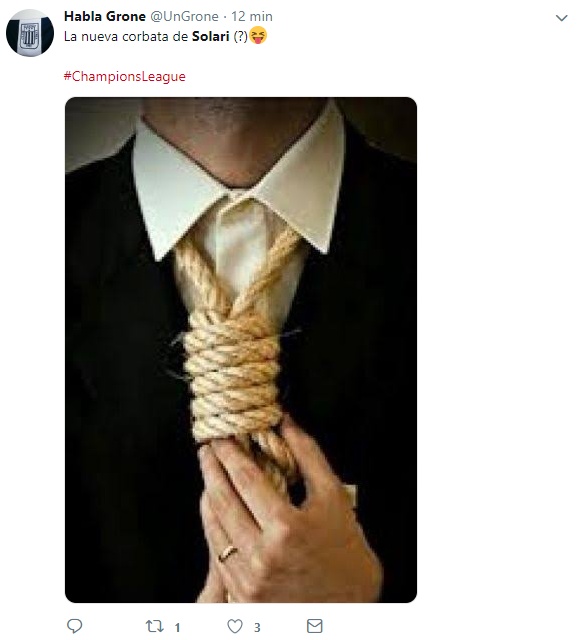The height and width of the screenshot is (640, 578).
Task: Click the reply speech bubble icon
Action: [74, 626]
